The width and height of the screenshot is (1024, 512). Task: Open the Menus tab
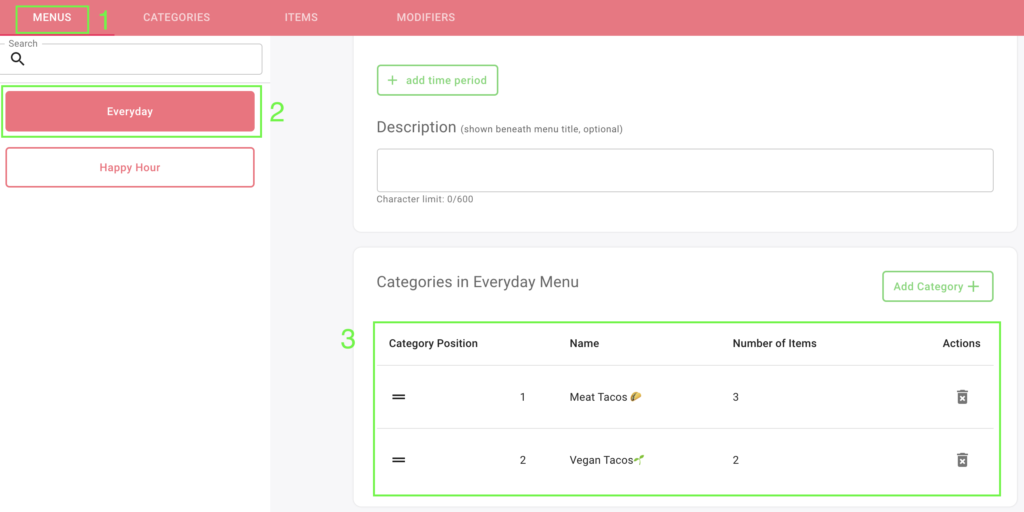(x=52, y=18)
